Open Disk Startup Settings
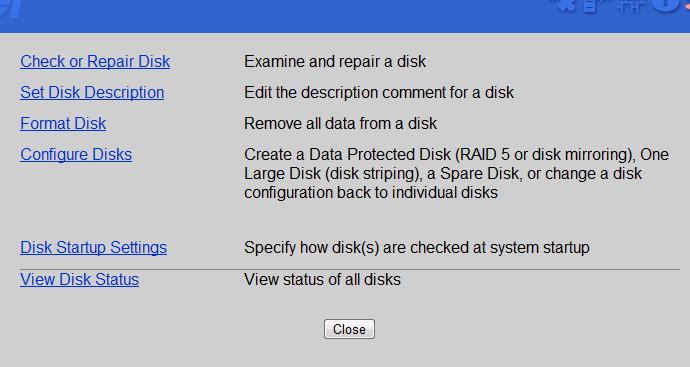The image size is (690, 367). click(x=93, y=247)
